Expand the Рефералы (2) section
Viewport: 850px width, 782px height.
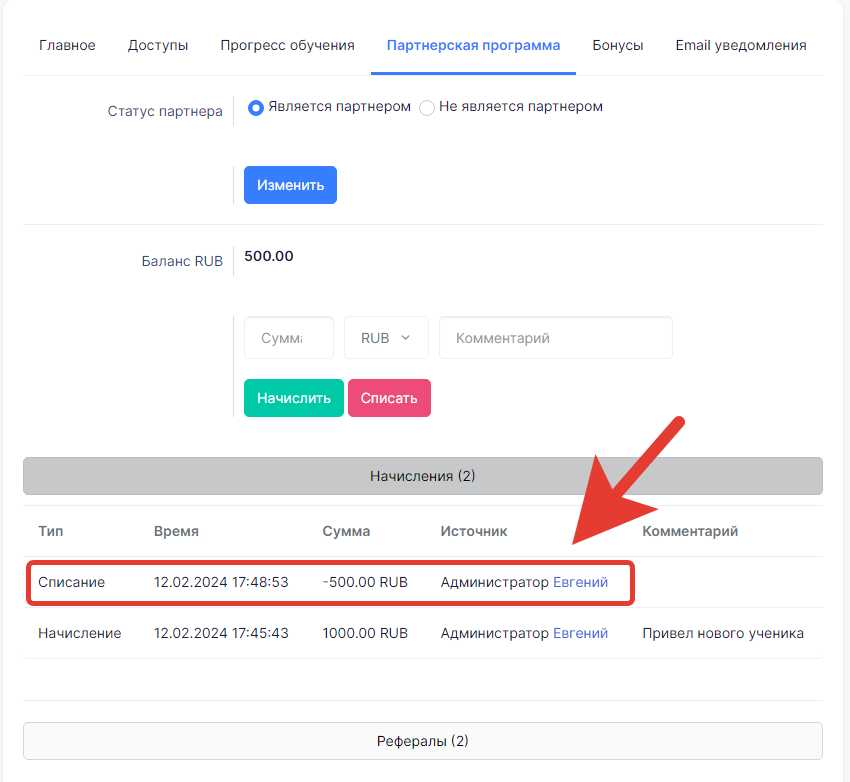point(423,741)
